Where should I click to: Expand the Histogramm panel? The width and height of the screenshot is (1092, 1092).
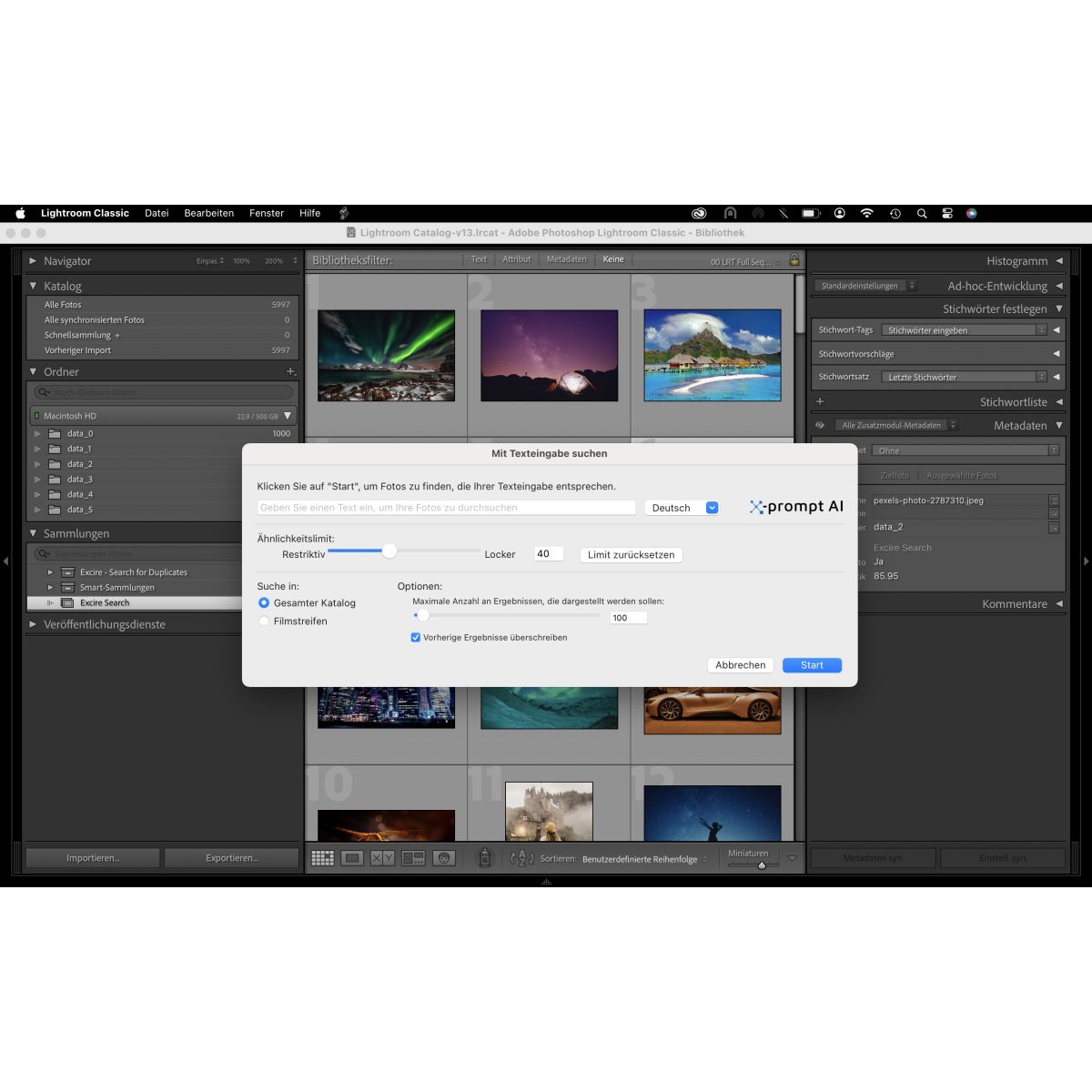click(1059, 260)
